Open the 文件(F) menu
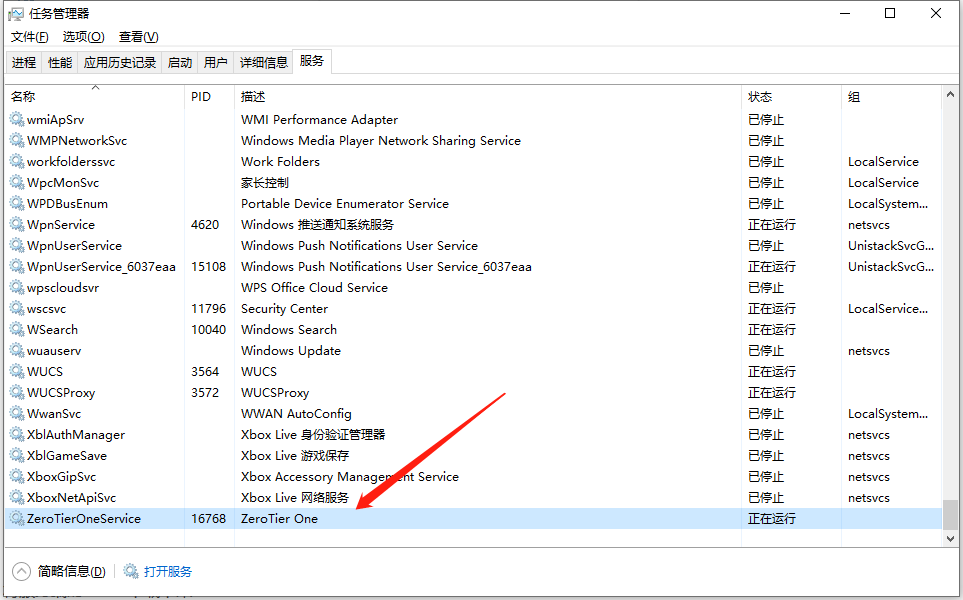This screenshot has height=600, width=963. click(x=30, y=37)
